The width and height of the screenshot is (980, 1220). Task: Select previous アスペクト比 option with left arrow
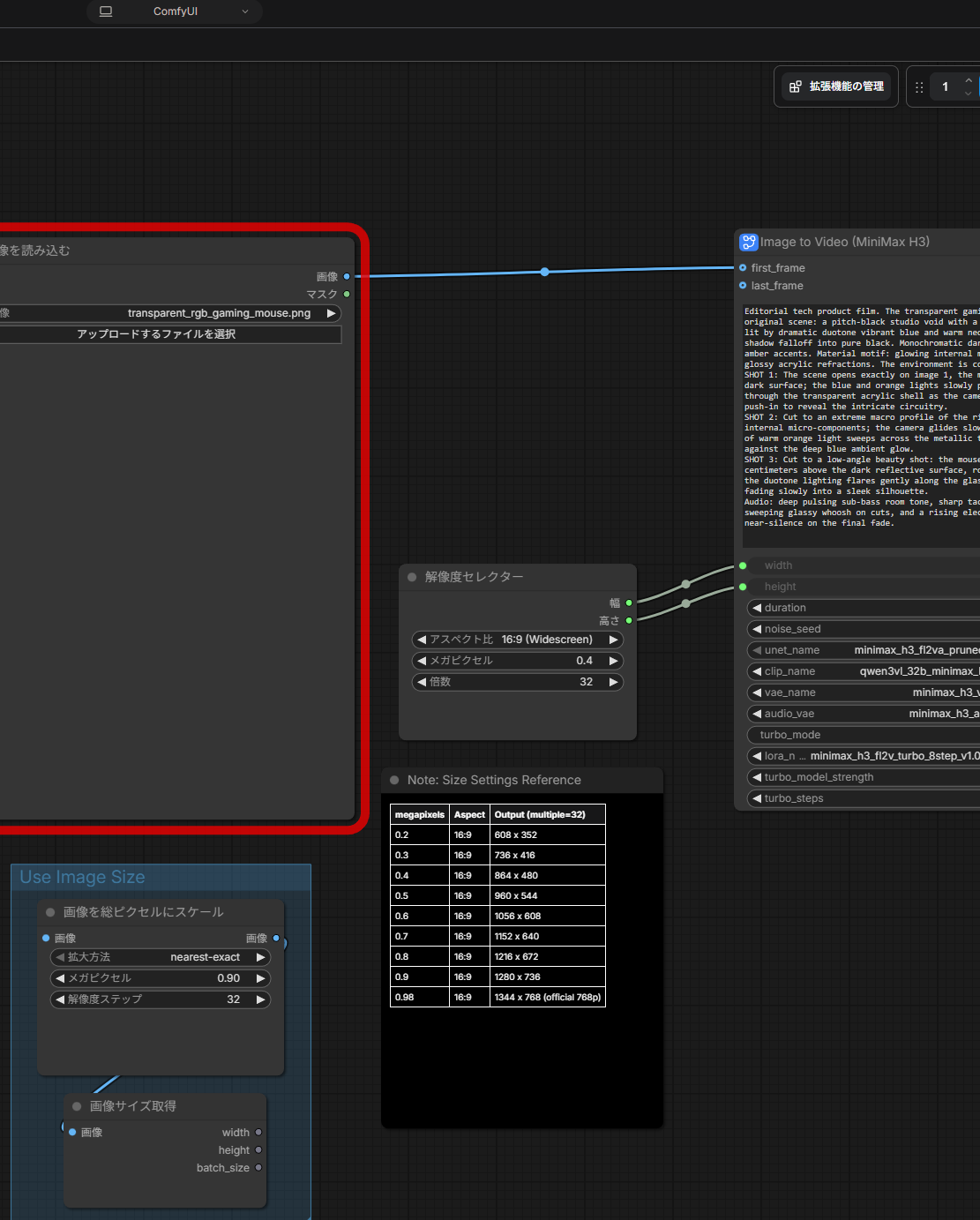(x=422, y=640)
